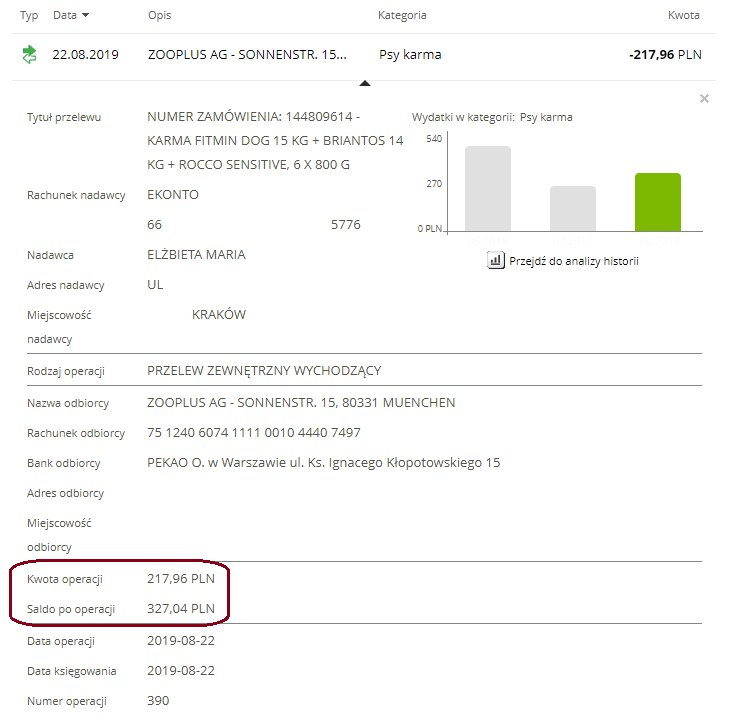Screen dimensions: 751x722
Task: Click the 'Tytuł przelewu' label
Action: [64, 117]
